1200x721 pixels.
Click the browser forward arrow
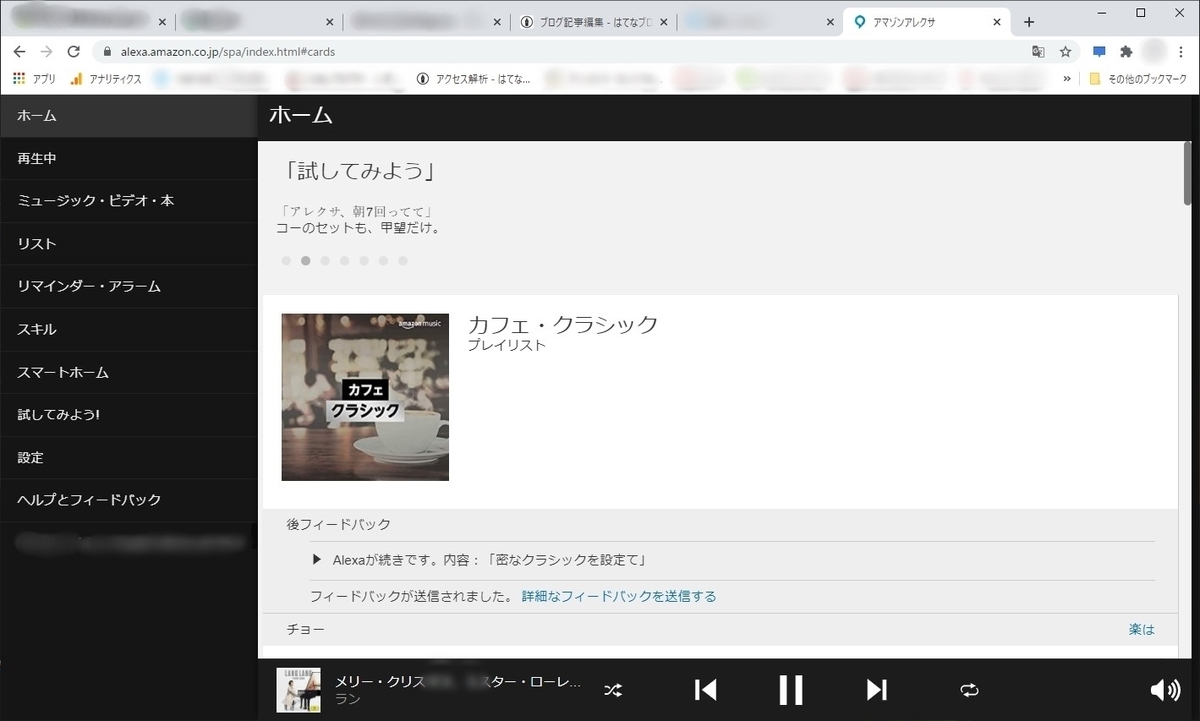click(46, 51)
